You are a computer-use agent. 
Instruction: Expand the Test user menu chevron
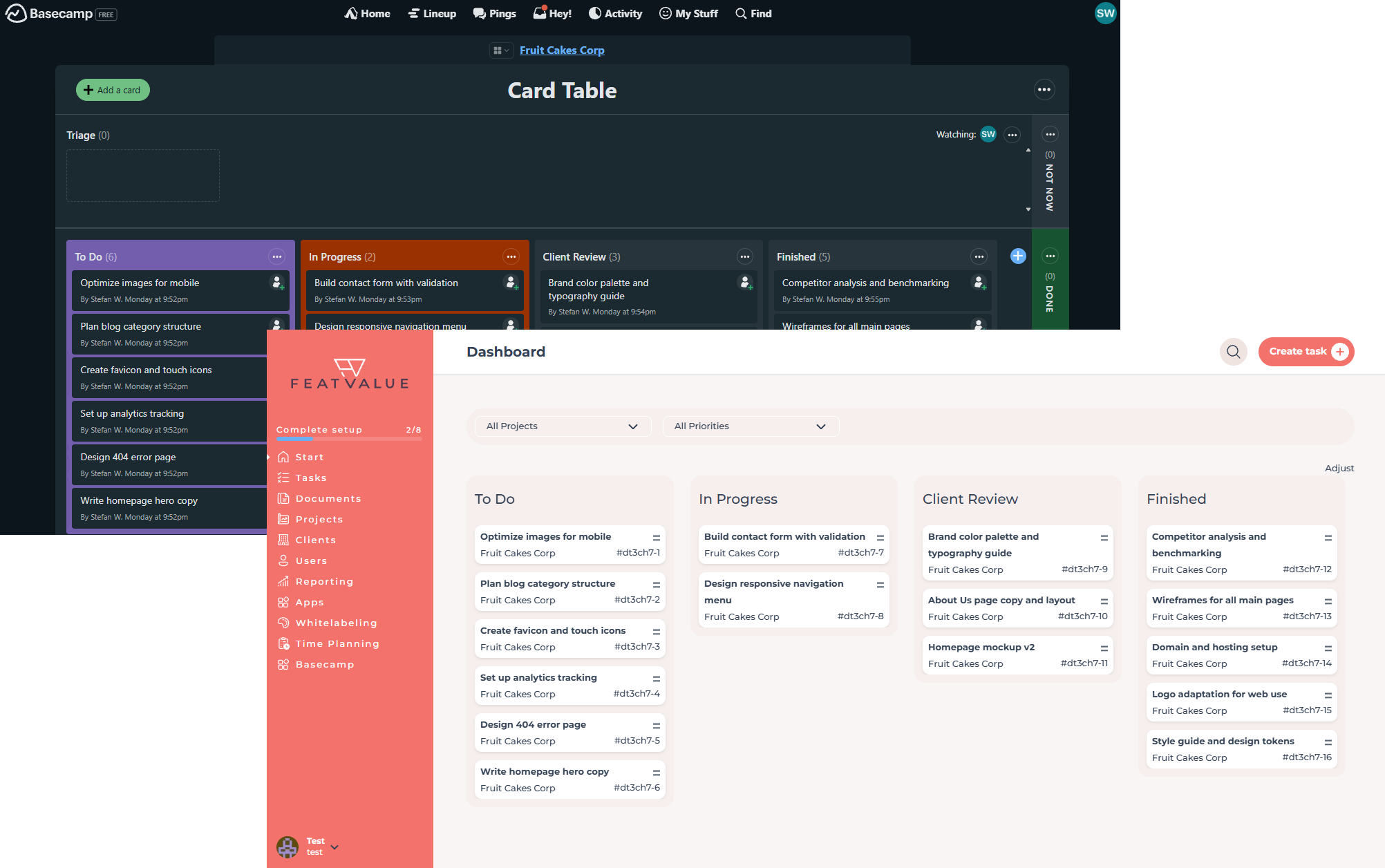coord(335,847)
